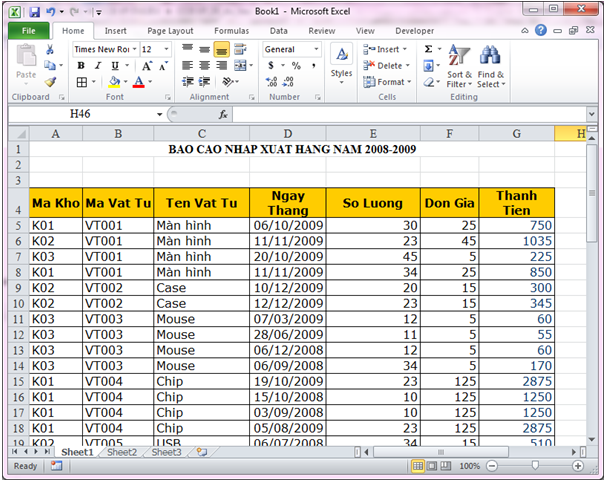Open Excel Help question mark icon
The width and height of the screenshot is (604, 482).
tap(541, 30)
